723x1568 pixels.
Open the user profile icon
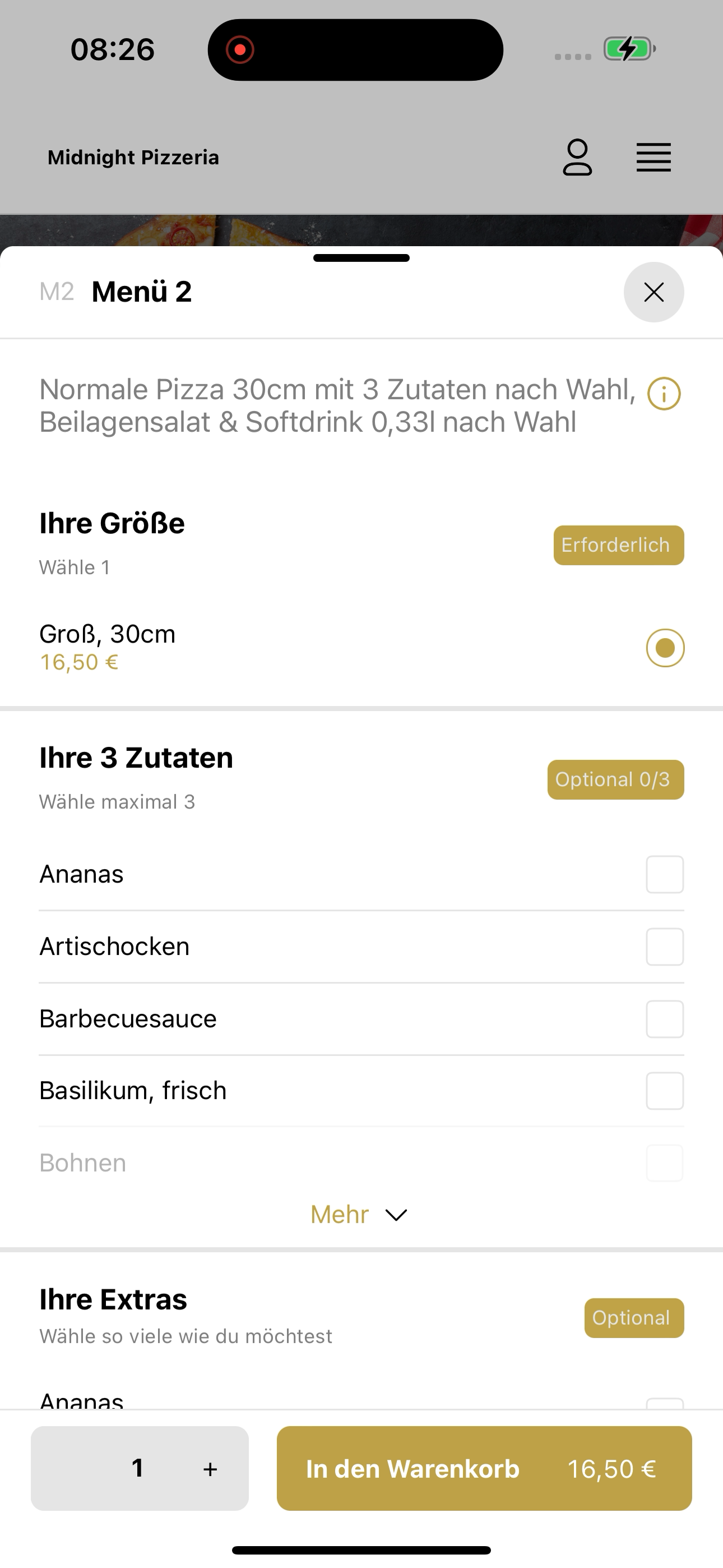coord(577,158)
